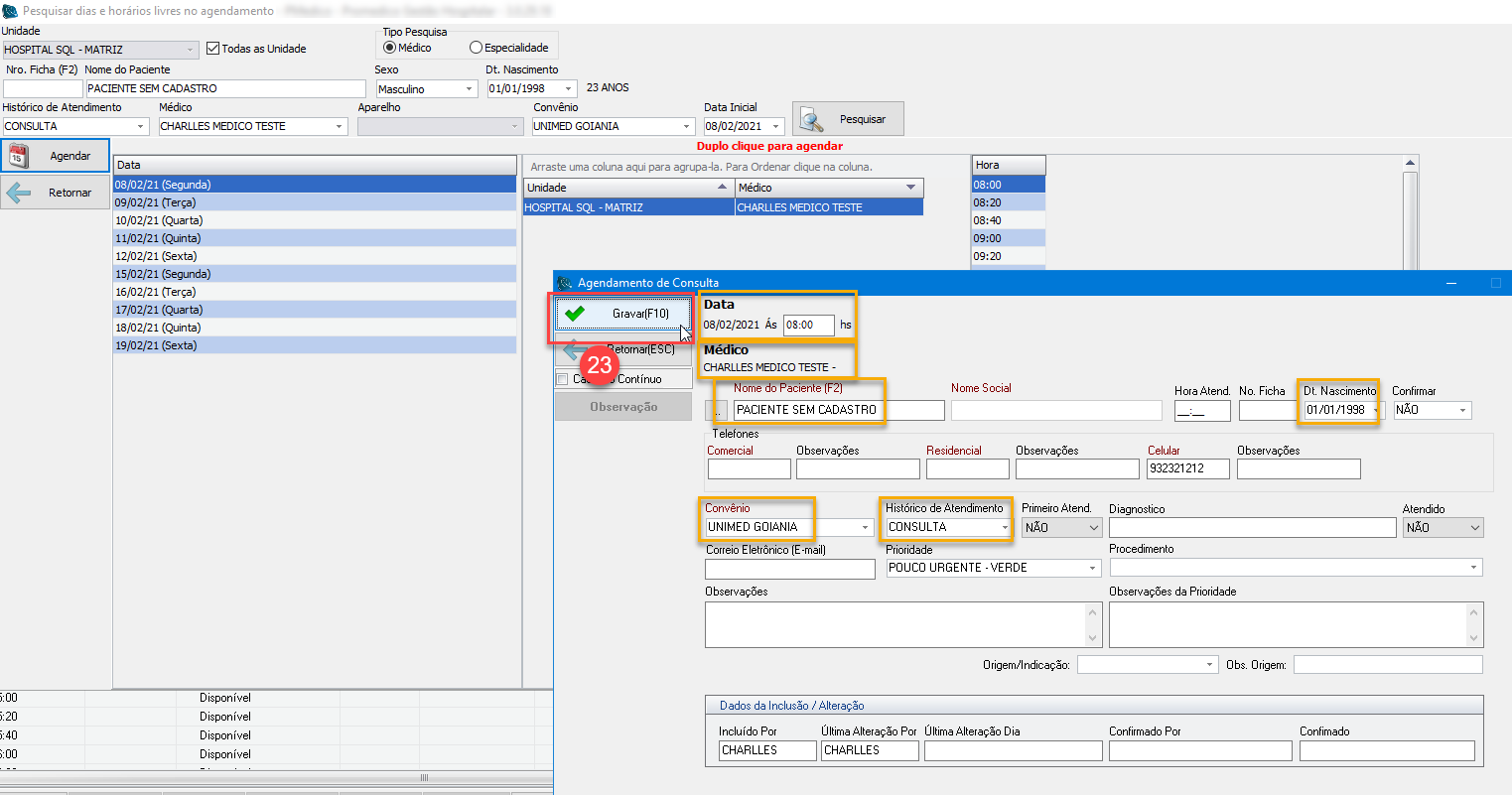This screenshot has width=1512, height=795.
Task: Click into the Celular phone field
Action: point(1187,468)
